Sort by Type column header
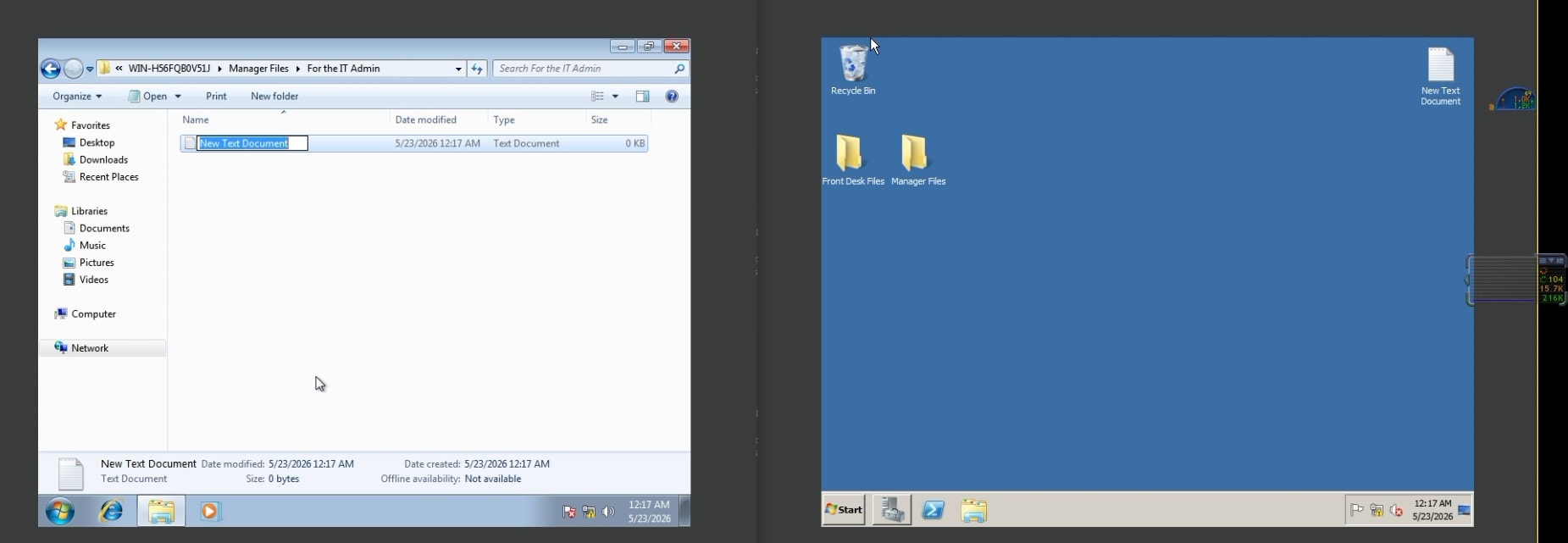Viewport: 1568px width, 543px height. point(504,120)
